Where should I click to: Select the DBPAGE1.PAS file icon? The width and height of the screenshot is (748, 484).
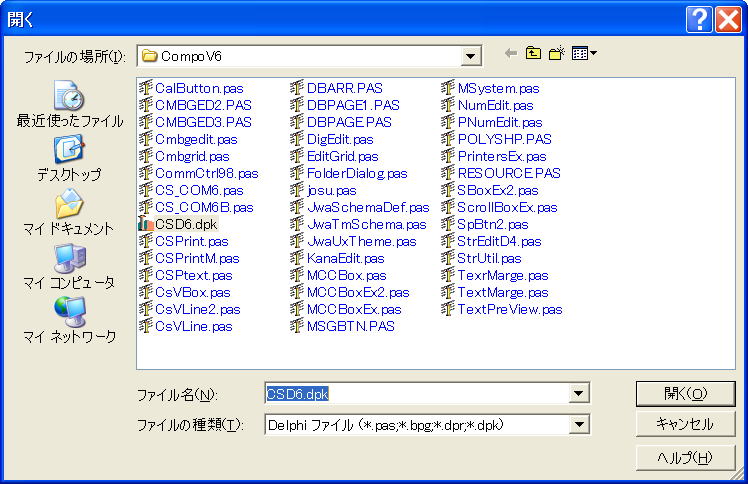pos(297,105)
